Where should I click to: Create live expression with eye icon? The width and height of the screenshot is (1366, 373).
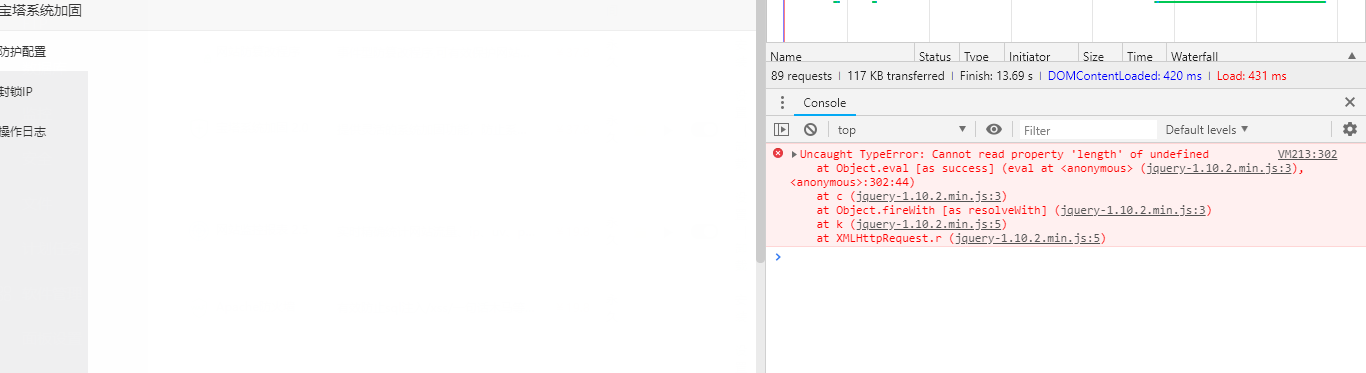coord(993,129)
